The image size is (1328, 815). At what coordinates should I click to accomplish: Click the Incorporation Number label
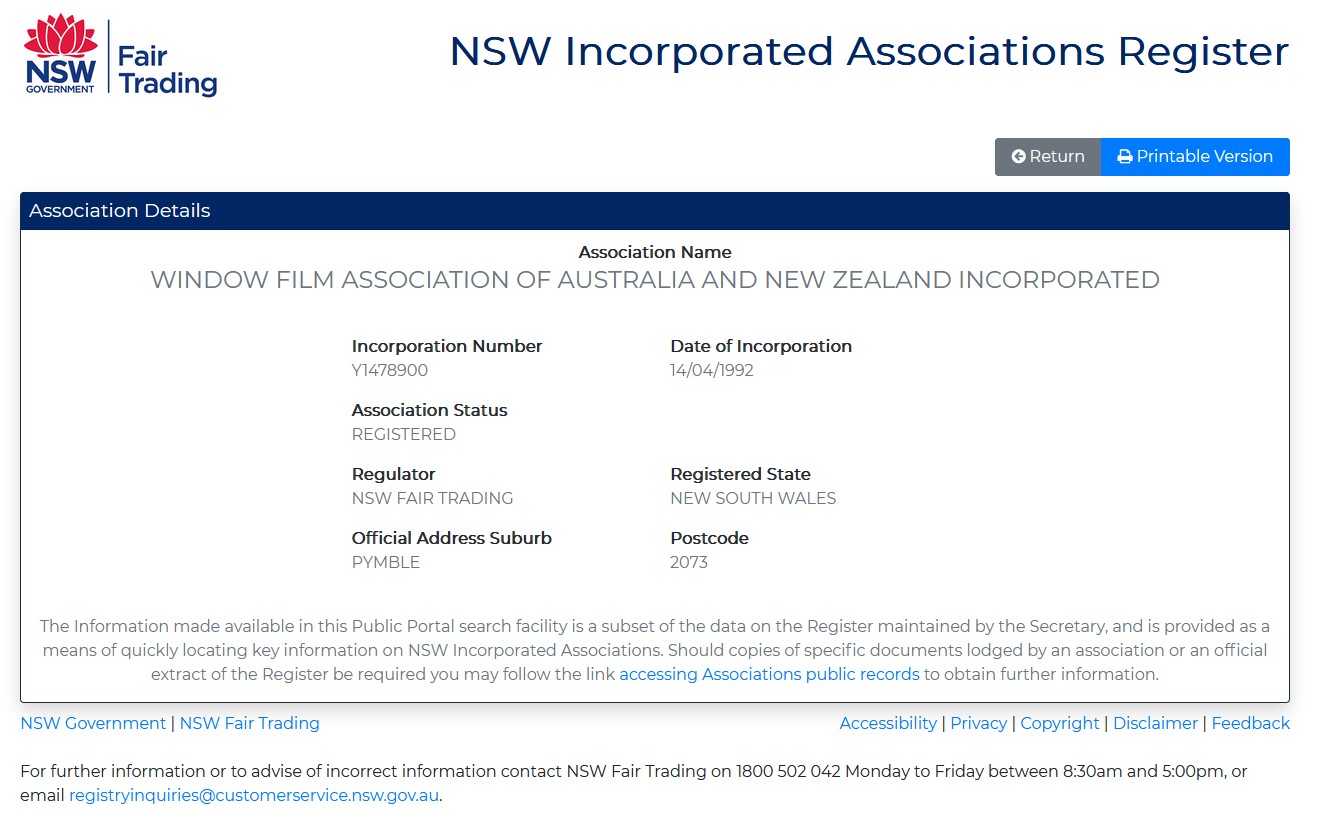pos(447,346)
